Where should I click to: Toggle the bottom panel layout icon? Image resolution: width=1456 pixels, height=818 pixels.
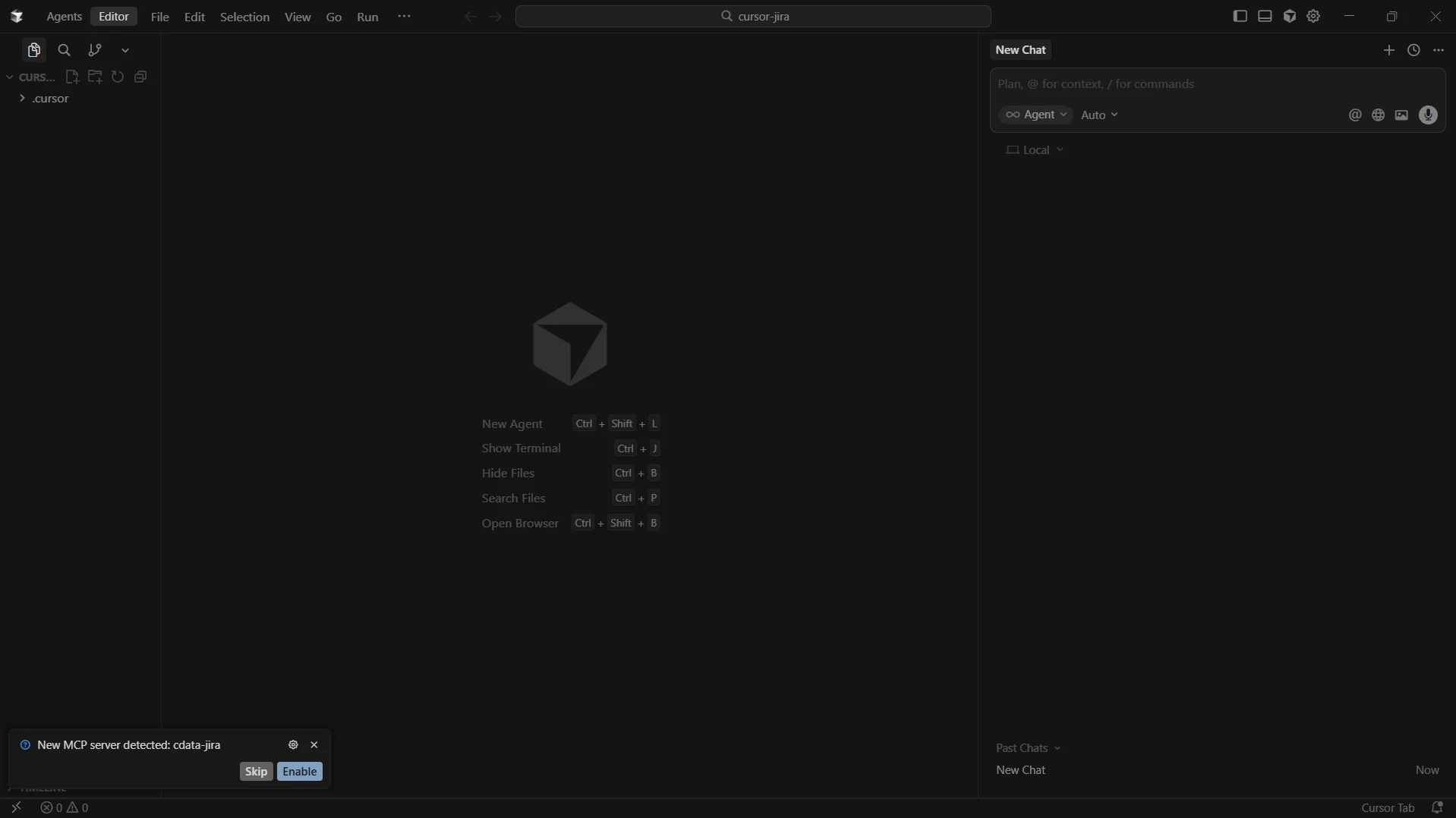pos(1265,16)
